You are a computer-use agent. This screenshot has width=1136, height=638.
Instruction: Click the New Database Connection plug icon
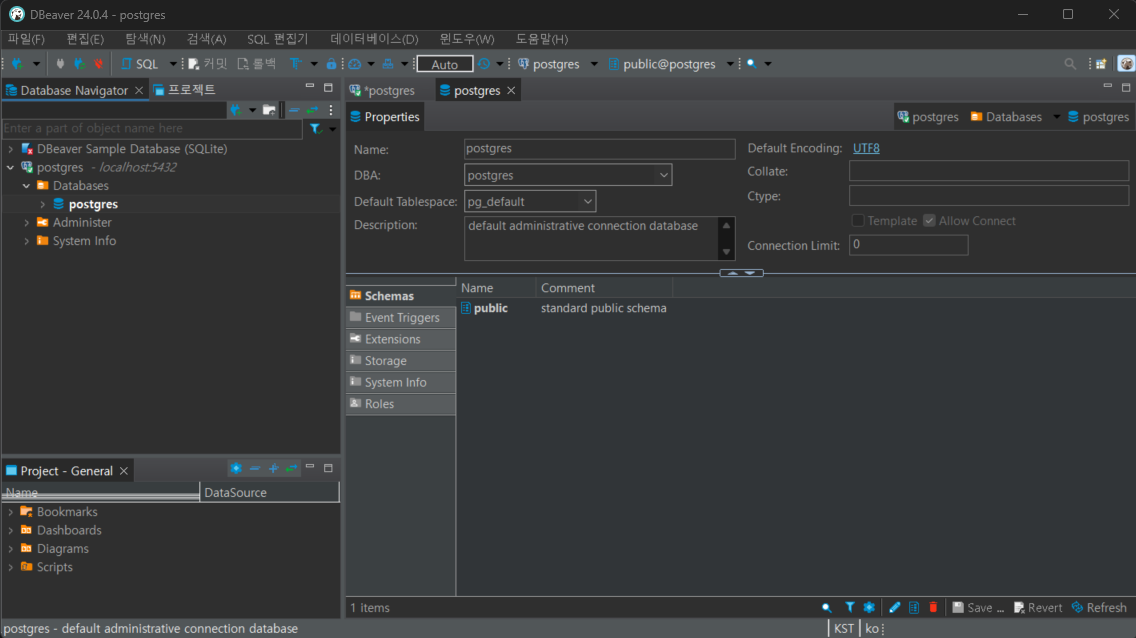[x=17, y=64]
